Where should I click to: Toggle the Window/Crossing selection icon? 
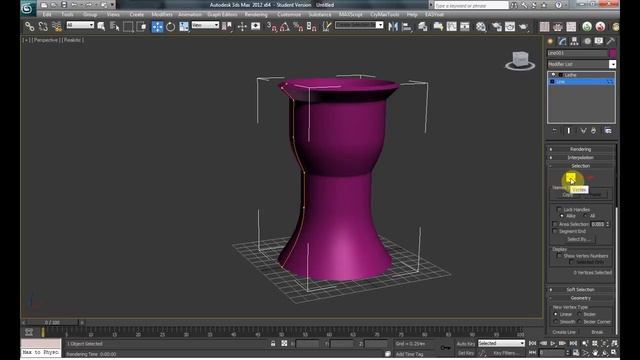pyautogui.click(x=141, y=27)
